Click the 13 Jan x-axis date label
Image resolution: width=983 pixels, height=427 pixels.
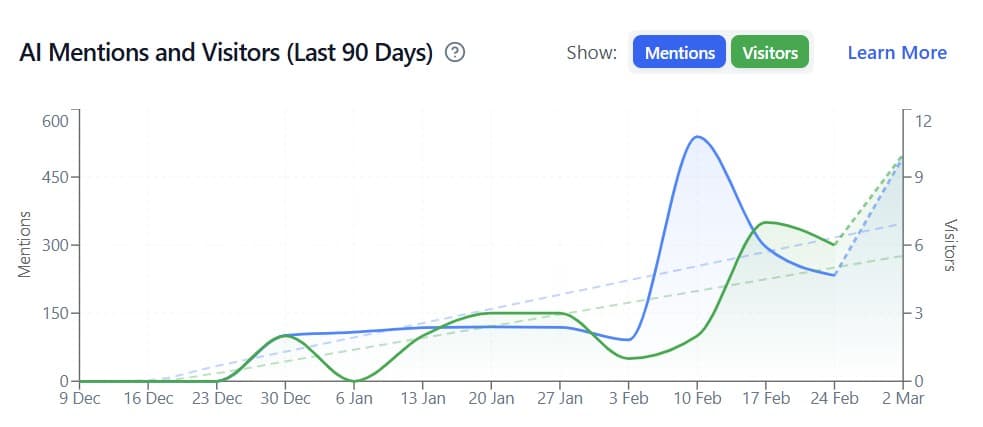422,399
